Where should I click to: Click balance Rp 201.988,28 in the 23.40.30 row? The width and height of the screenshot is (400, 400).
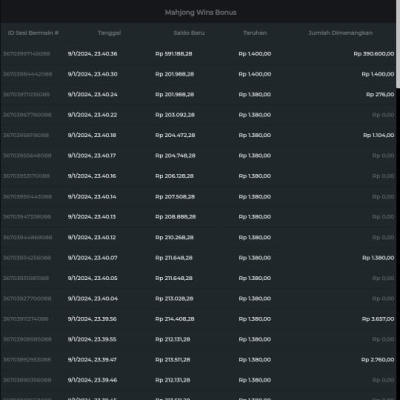175,74
